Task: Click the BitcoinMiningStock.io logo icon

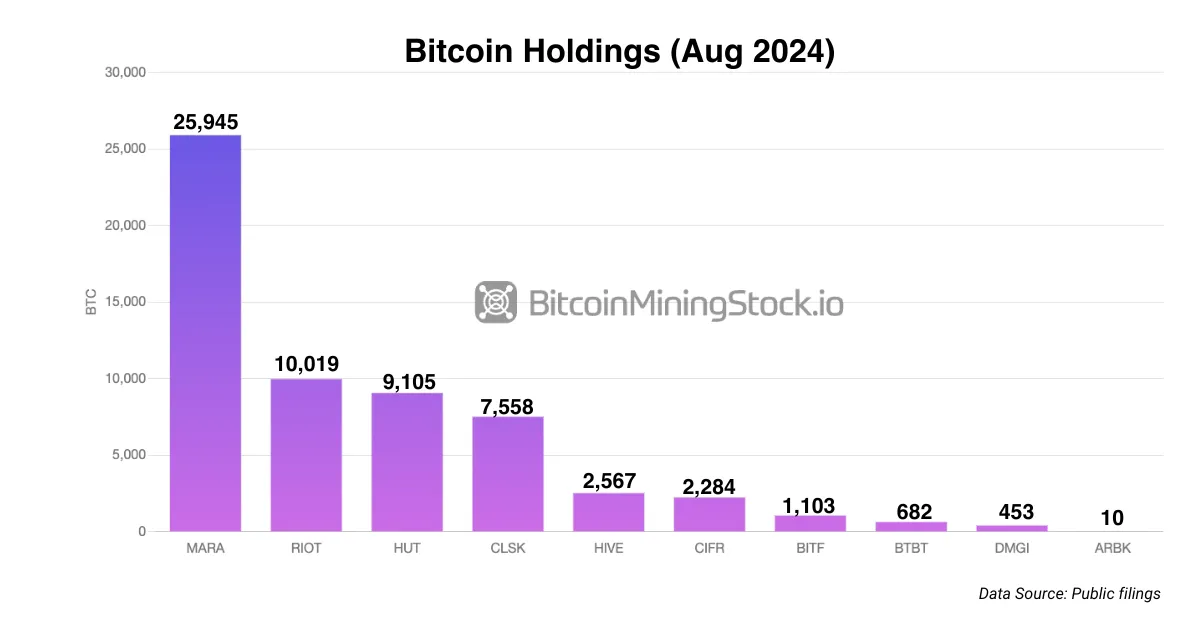Action: [x=495, y=301]
